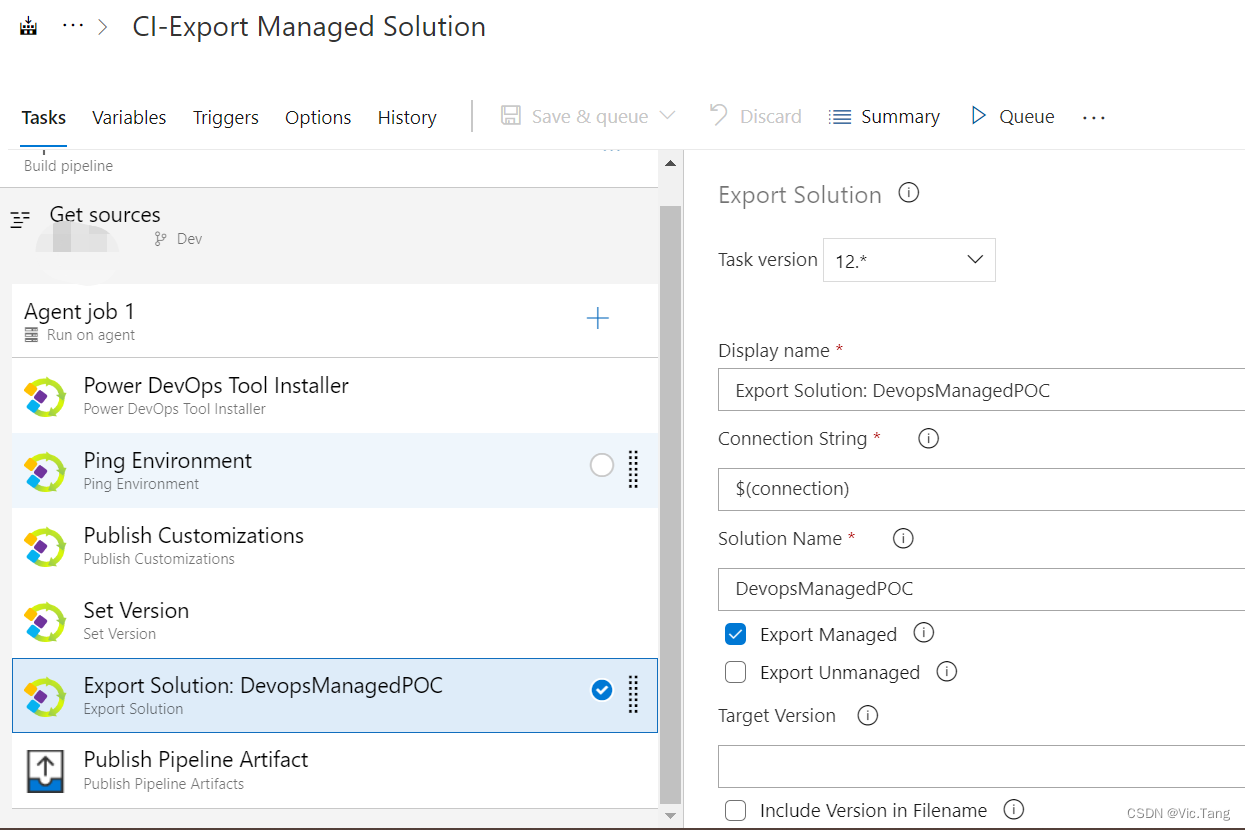
Task: Click the Queue button
Action: (1026, 116)
